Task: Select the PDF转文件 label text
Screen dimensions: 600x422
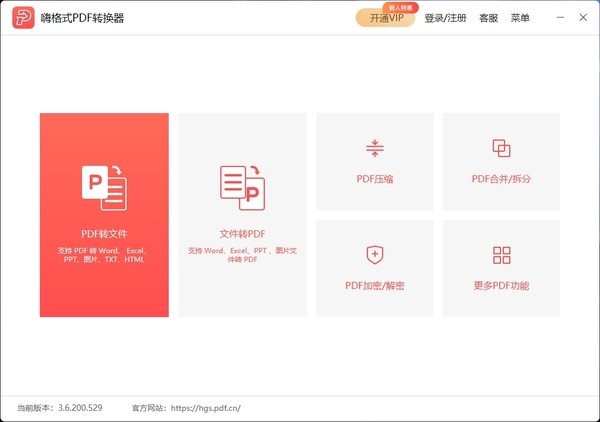Action: coord(104,234)
